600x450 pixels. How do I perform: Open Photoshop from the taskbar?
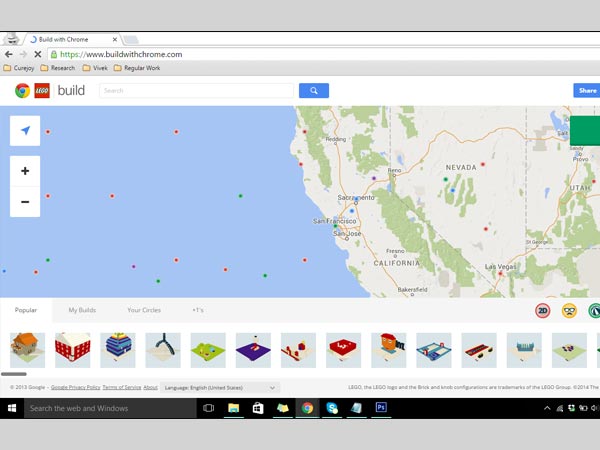click(381, 408)
